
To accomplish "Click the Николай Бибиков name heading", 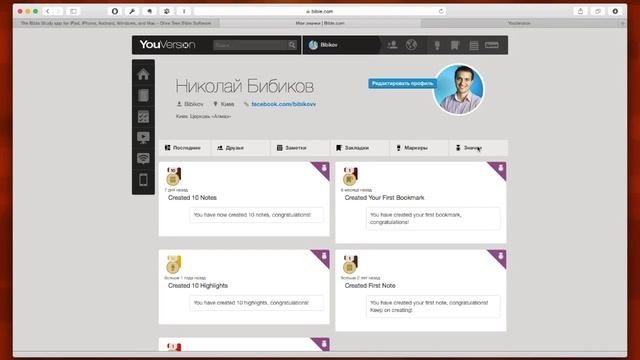I will (244, 86).
